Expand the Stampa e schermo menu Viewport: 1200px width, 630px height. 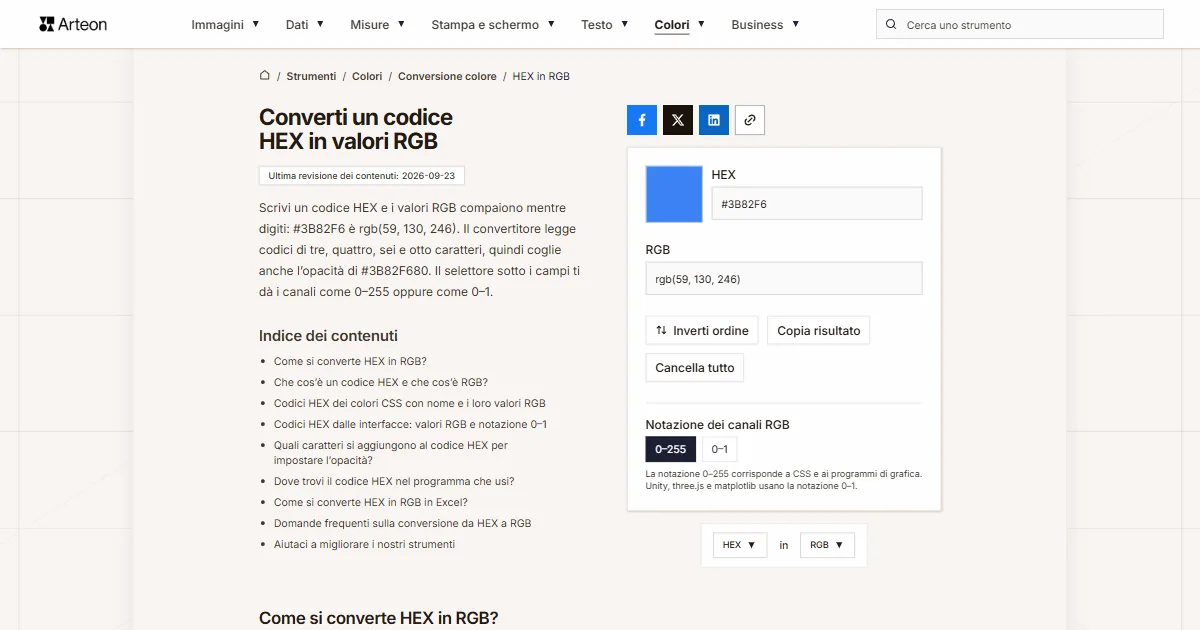click(494, 24)
